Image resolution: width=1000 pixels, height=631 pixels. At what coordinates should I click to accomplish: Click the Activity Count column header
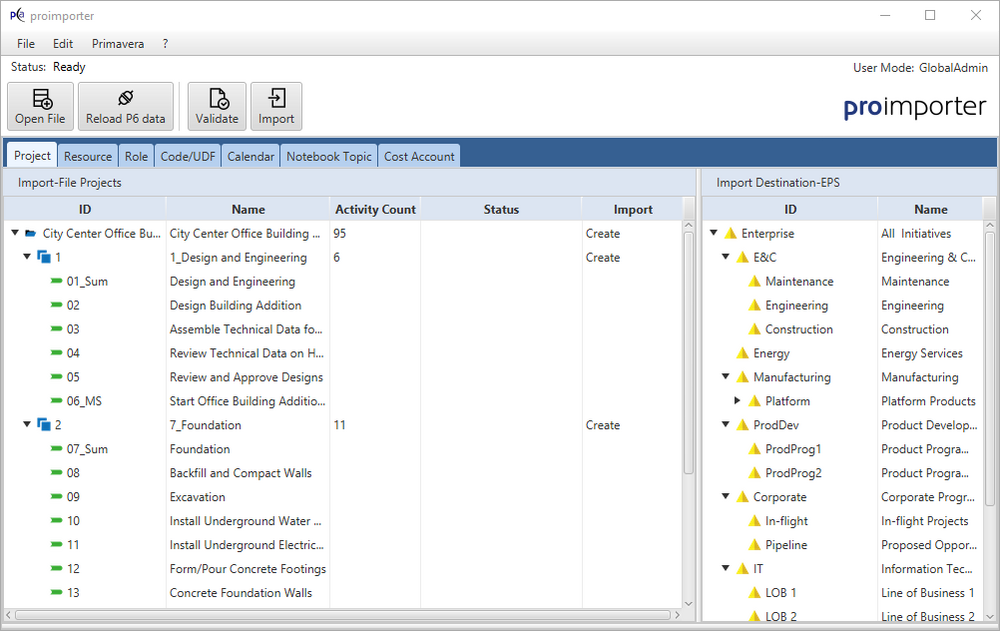tap(375, 210)
